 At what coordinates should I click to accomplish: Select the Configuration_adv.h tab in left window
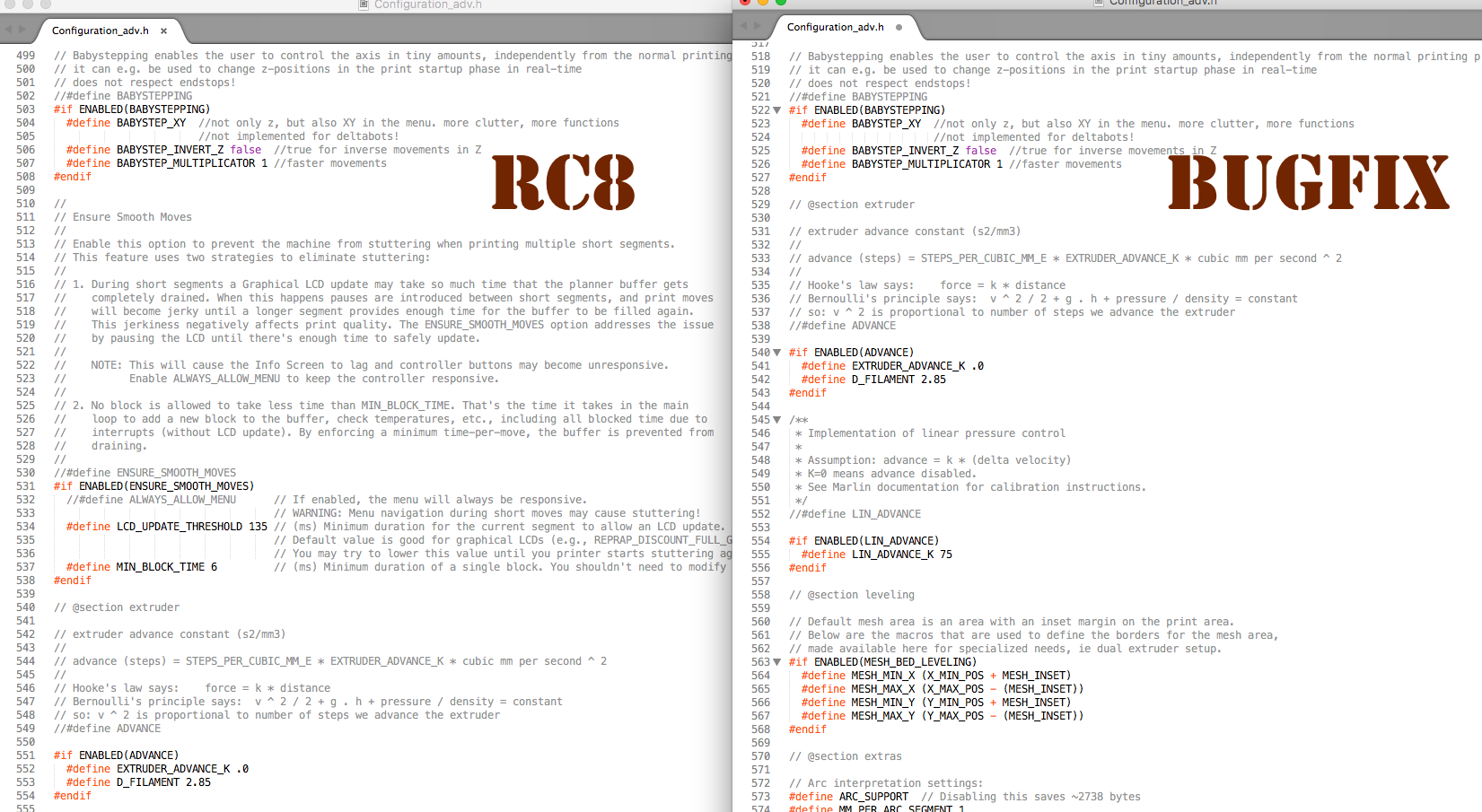click(x=100, y=31)
